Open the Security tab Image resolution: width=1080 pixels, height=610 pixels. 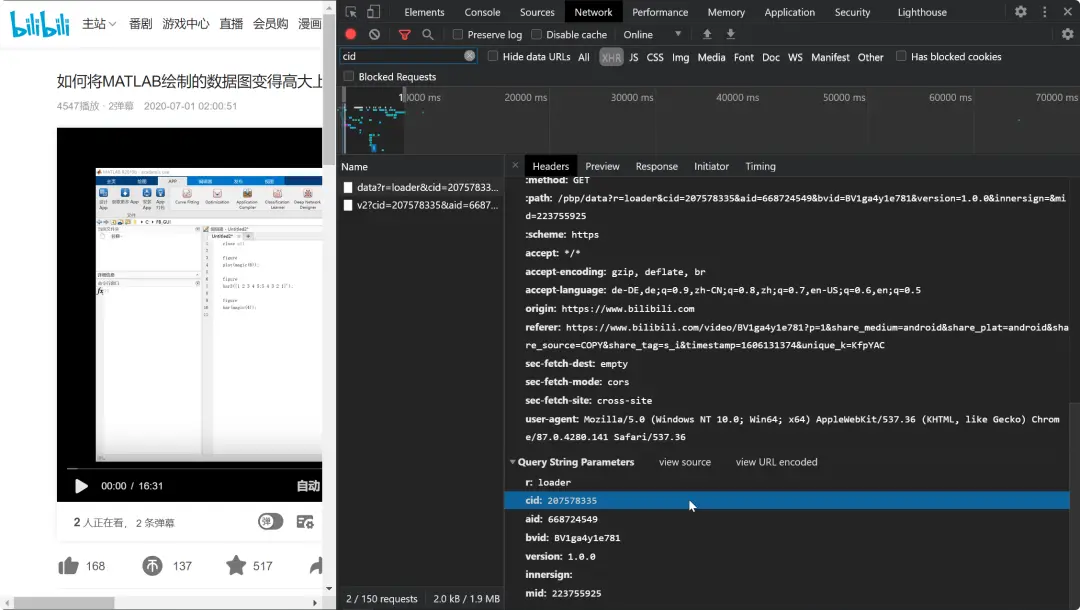852,12
